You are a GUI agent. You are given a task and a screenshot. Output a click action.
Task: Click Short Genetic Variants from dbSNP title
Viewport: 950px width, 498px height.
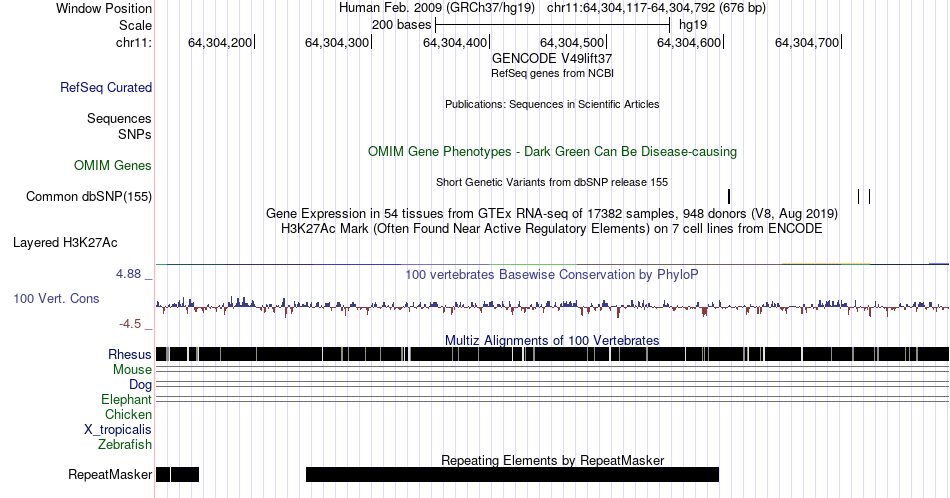(552, 182)
